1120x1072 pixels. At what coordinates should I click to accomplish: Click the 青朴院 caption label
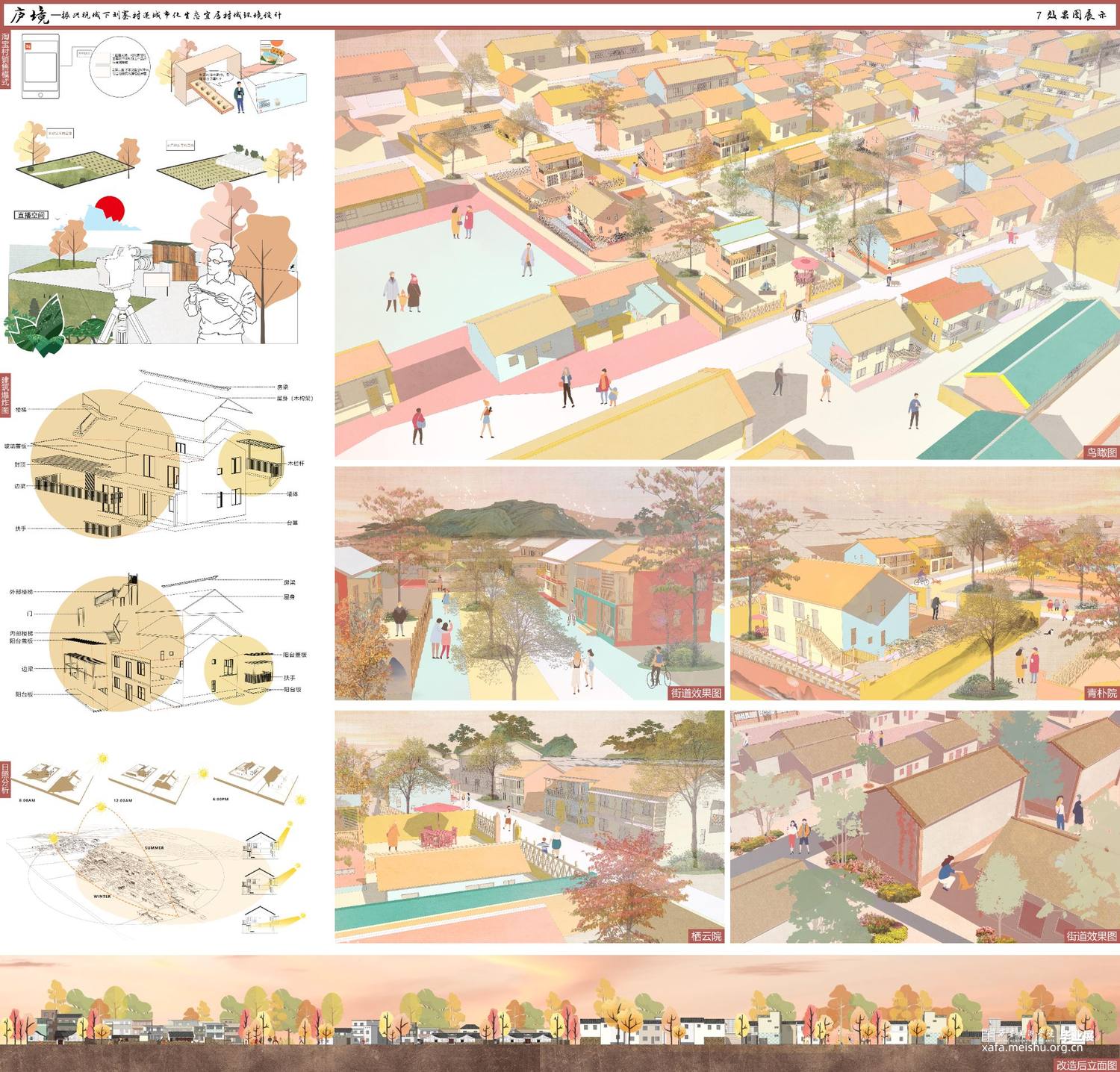coord(1101,693)
